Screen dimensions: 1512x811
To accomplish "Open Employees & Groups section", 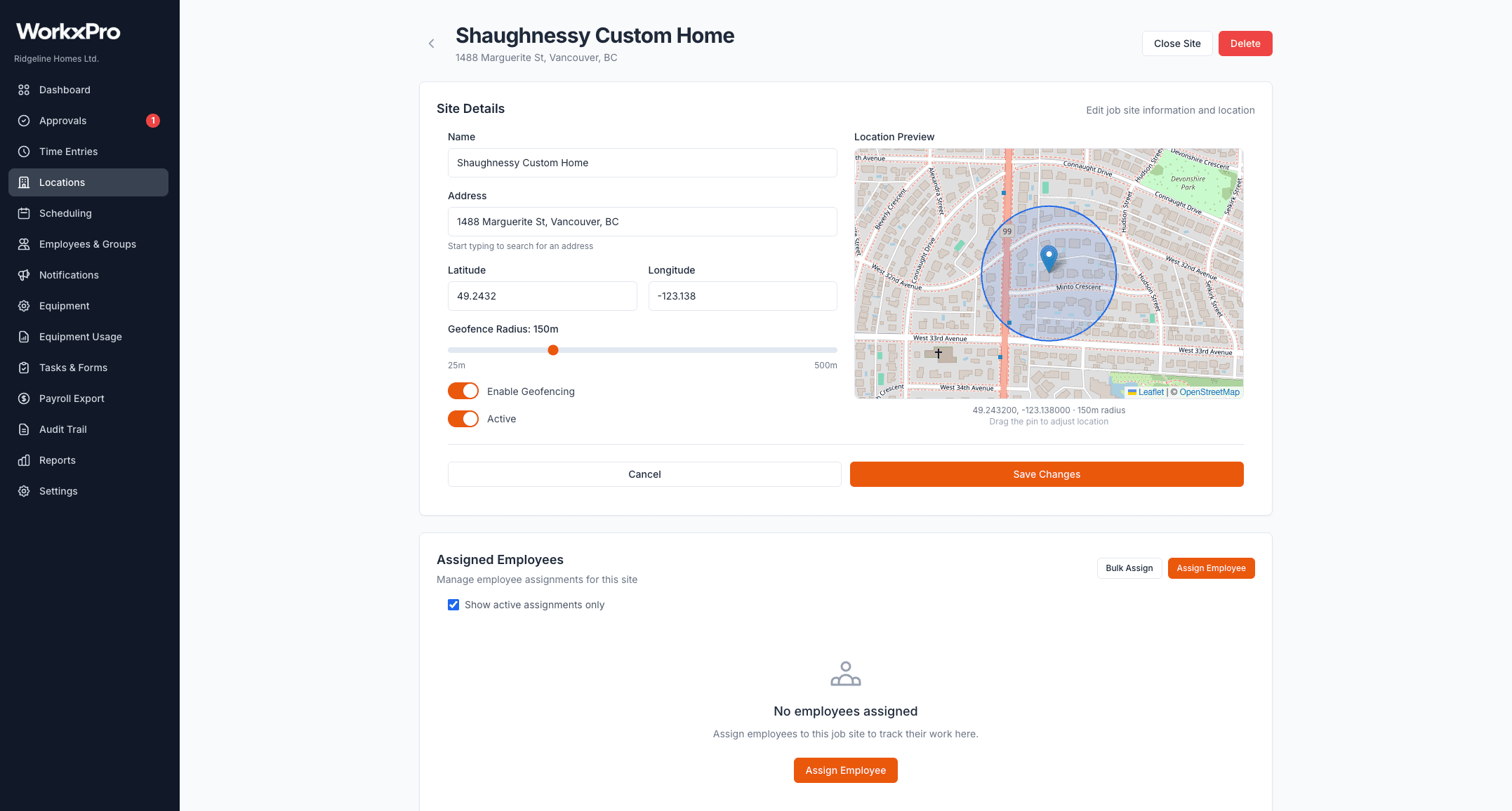I will [87, 244].
